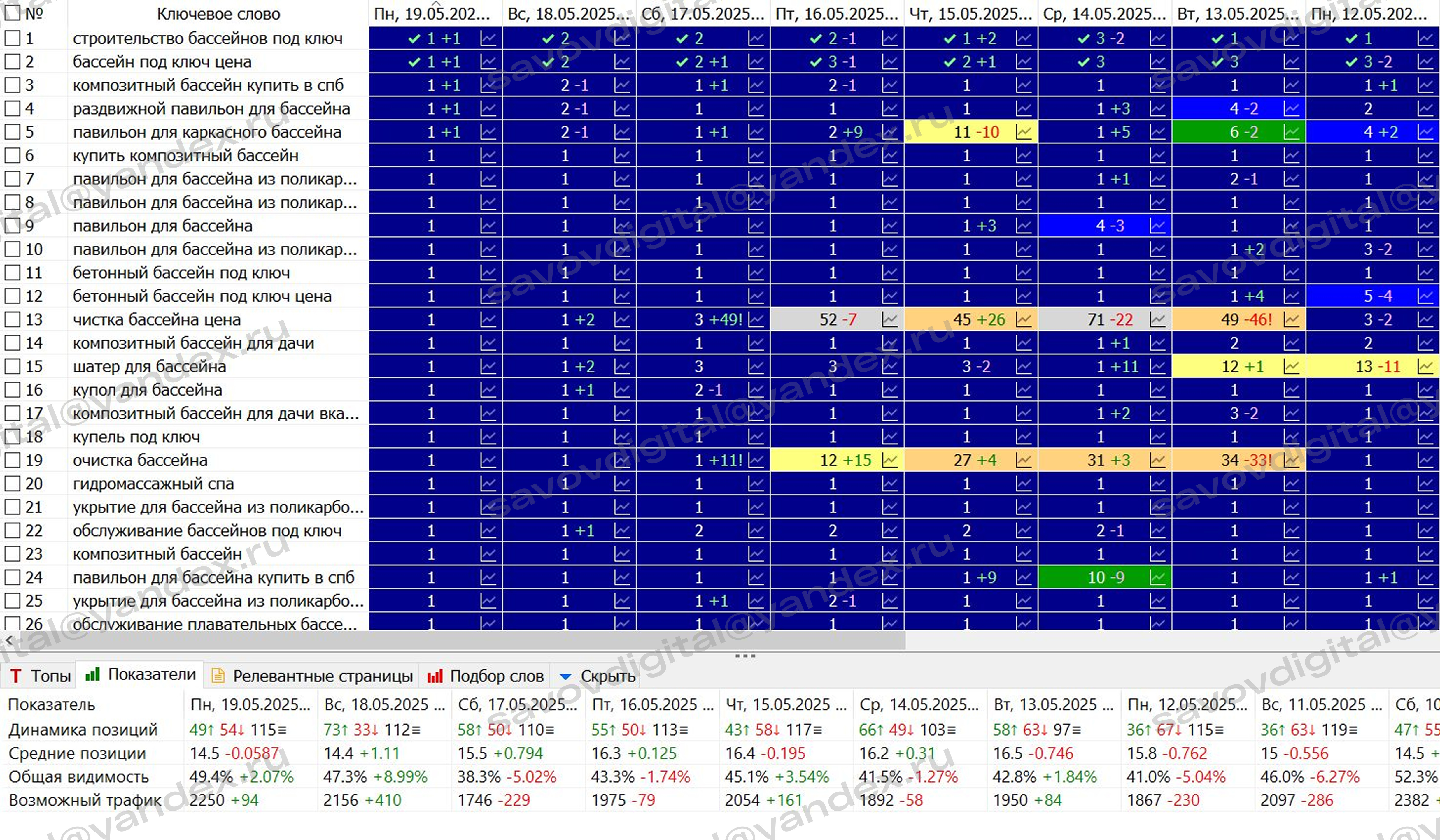
Task: Open chart icon for row 12 on Tuesday 13.05.2025
Action: [x=1292, y=296]
